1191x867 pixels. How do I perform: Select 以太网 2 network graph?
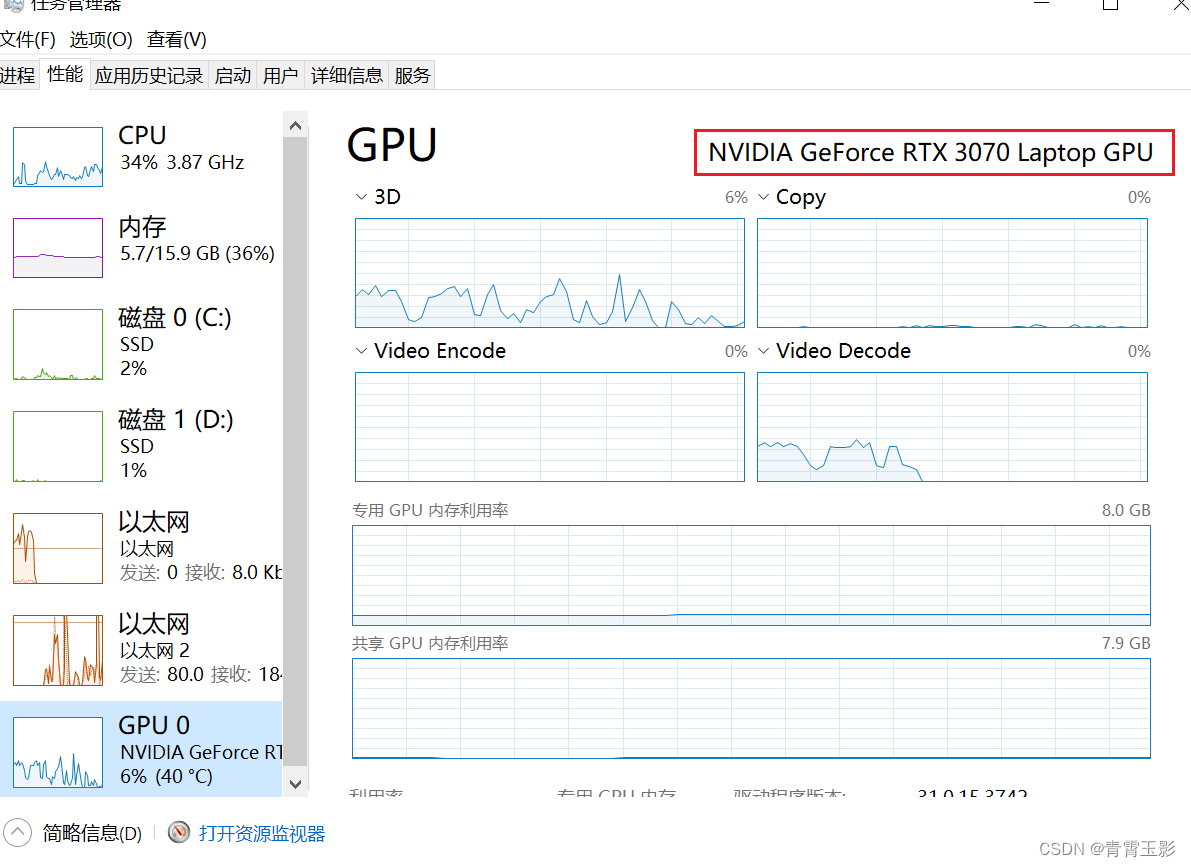pyautogui.click(x=57, y=650)
